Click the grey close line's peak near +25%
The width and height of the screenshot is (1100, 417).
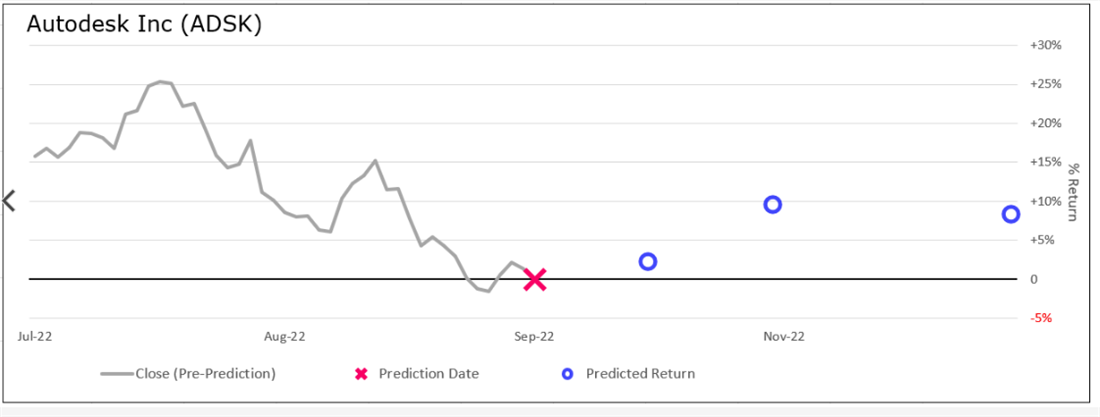160,82
